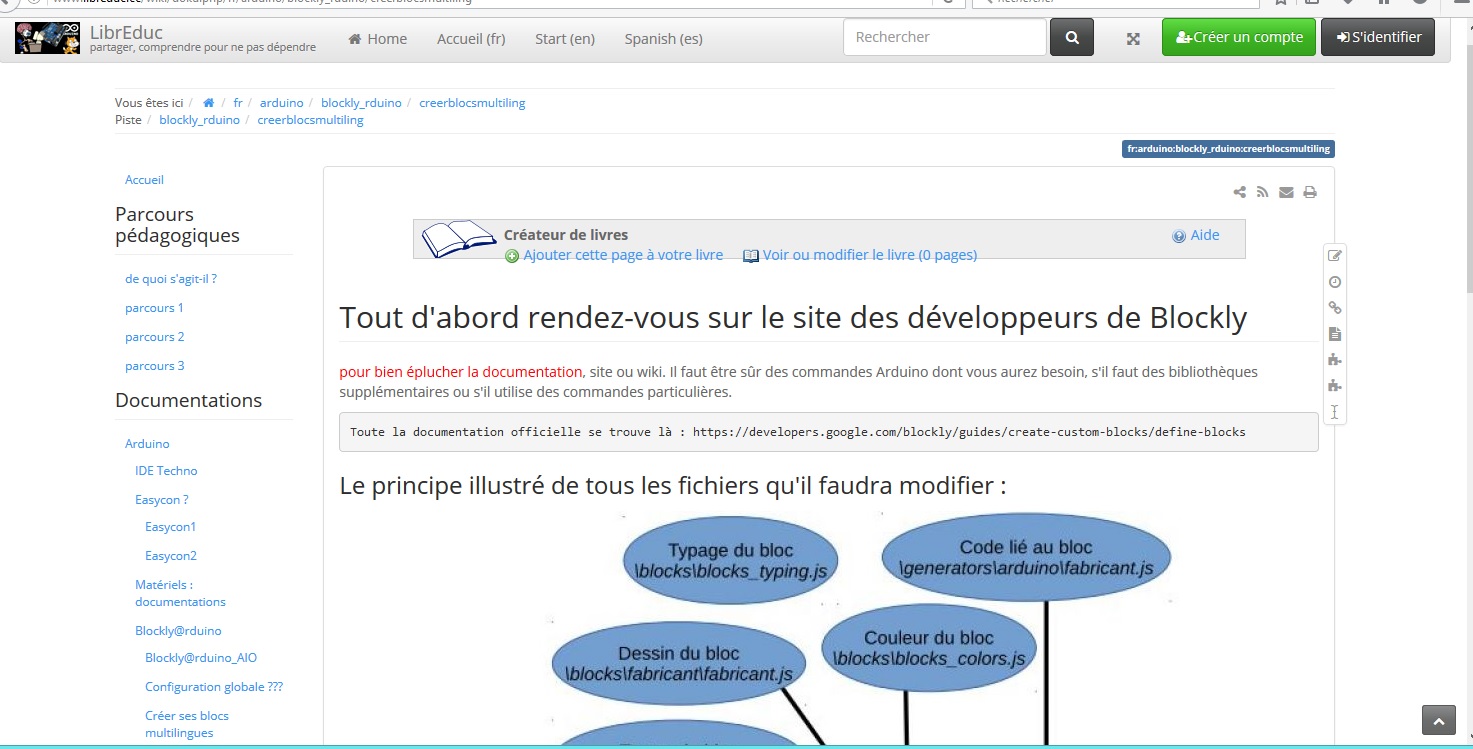Open Start (en) in navbar
The width and height of the screenshot is (1473, 749).
click(565, 39)
